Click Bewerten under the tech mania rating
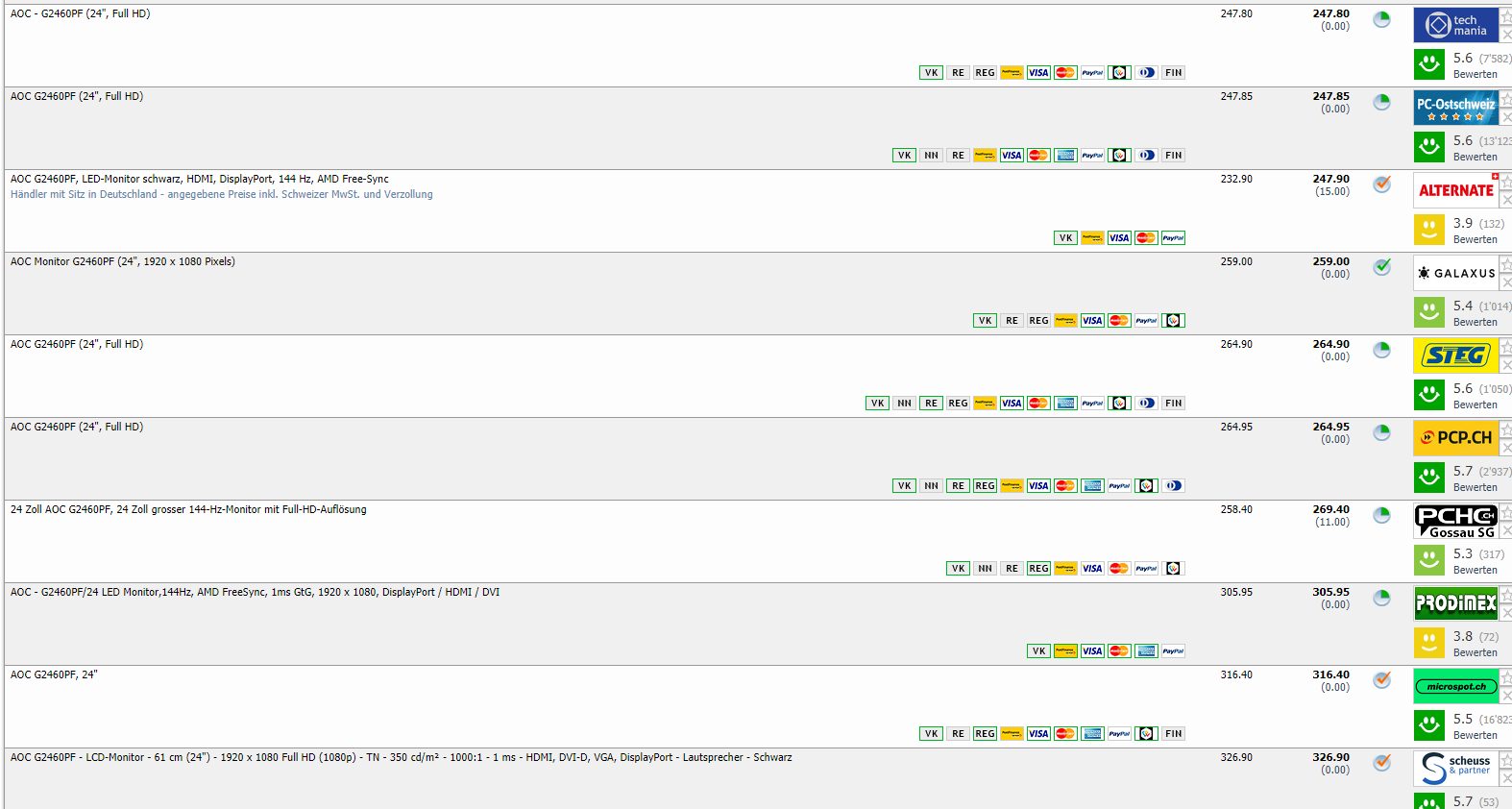Screen dimensions: 1512x809 [x=1475, y=75]
